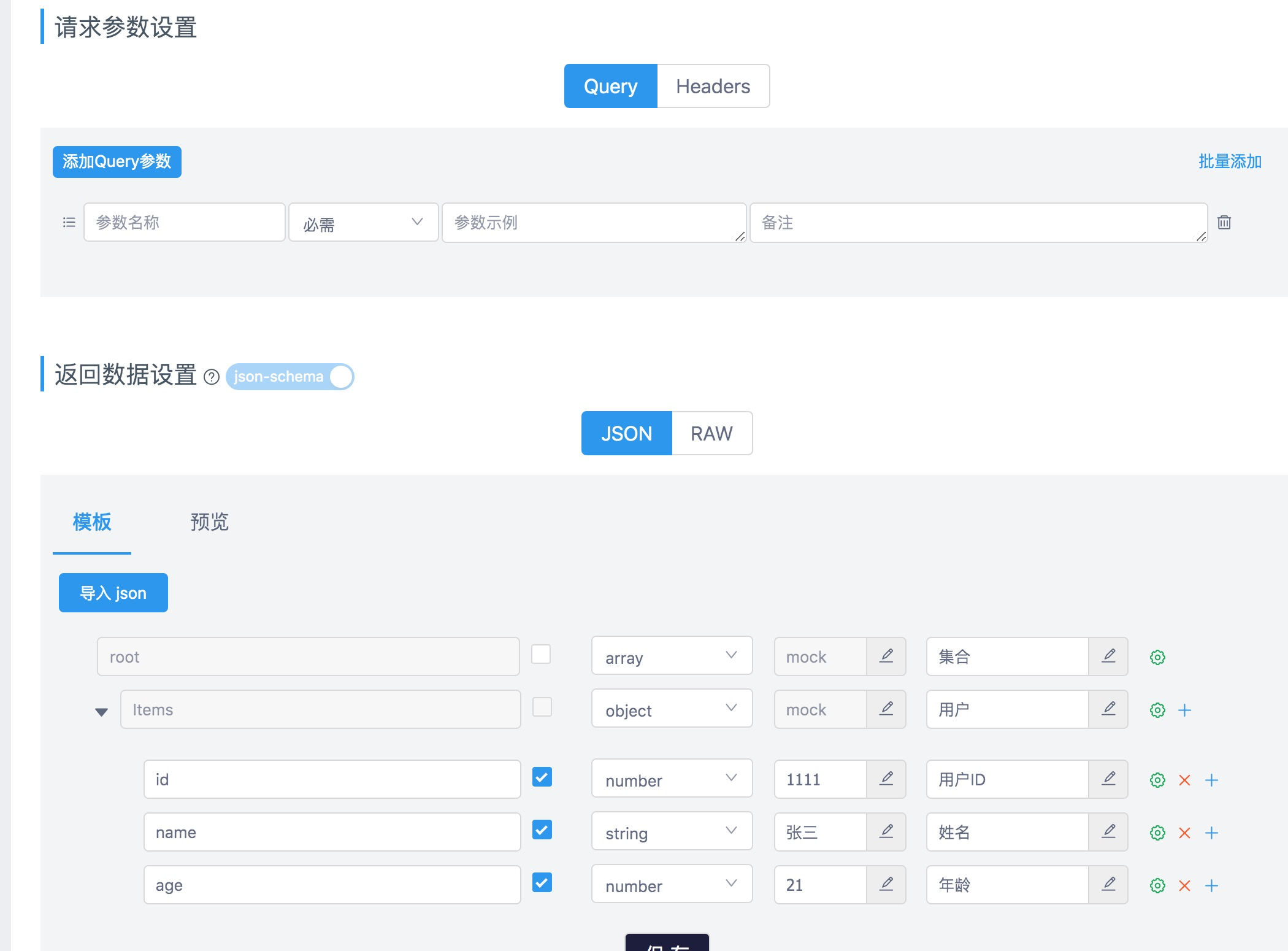This screenshot has width=1288, height=951.
Task: Click the 参数名称 input field
Action: point(184,222)
